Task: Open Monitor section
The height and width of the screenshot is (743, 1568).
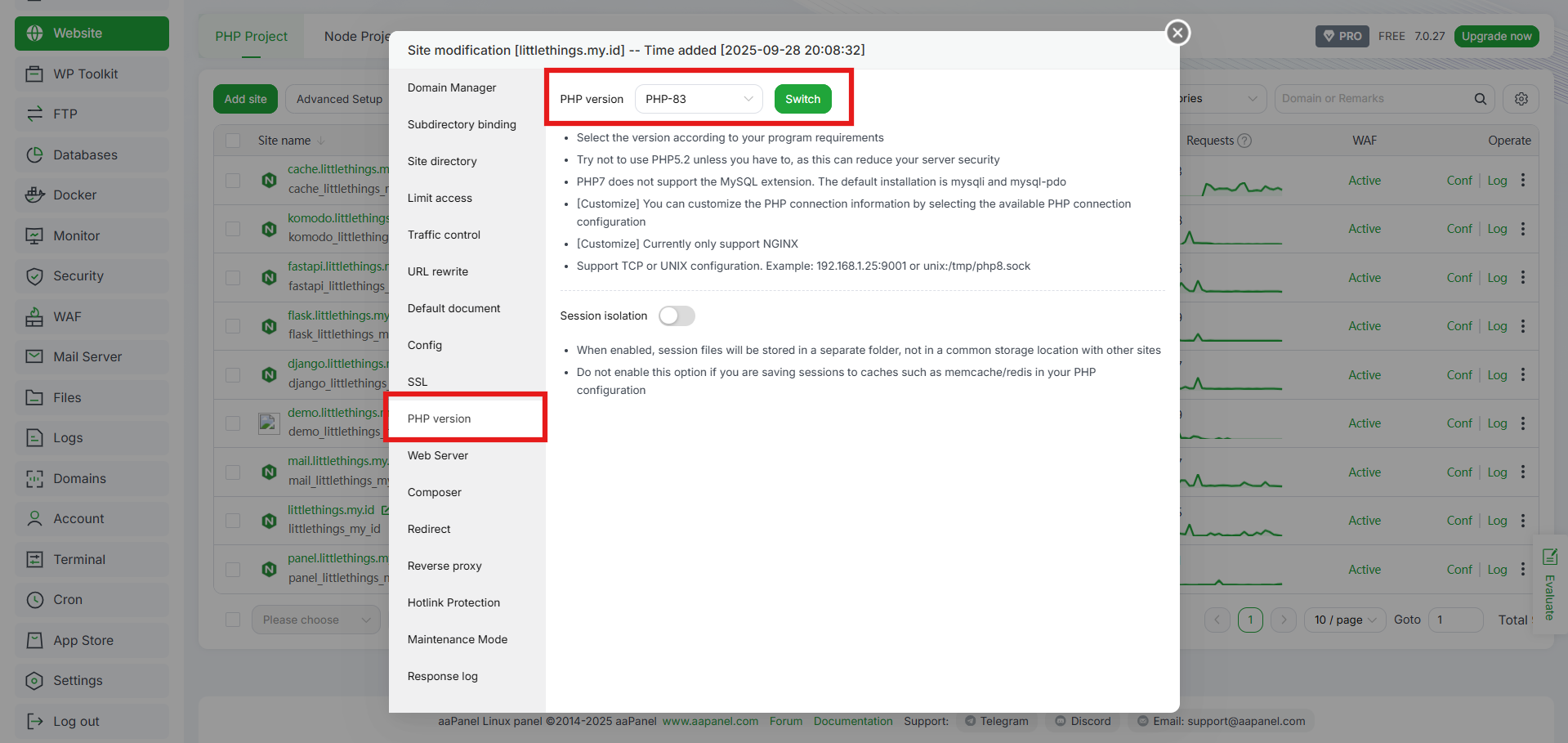Action: pos(92,236)
